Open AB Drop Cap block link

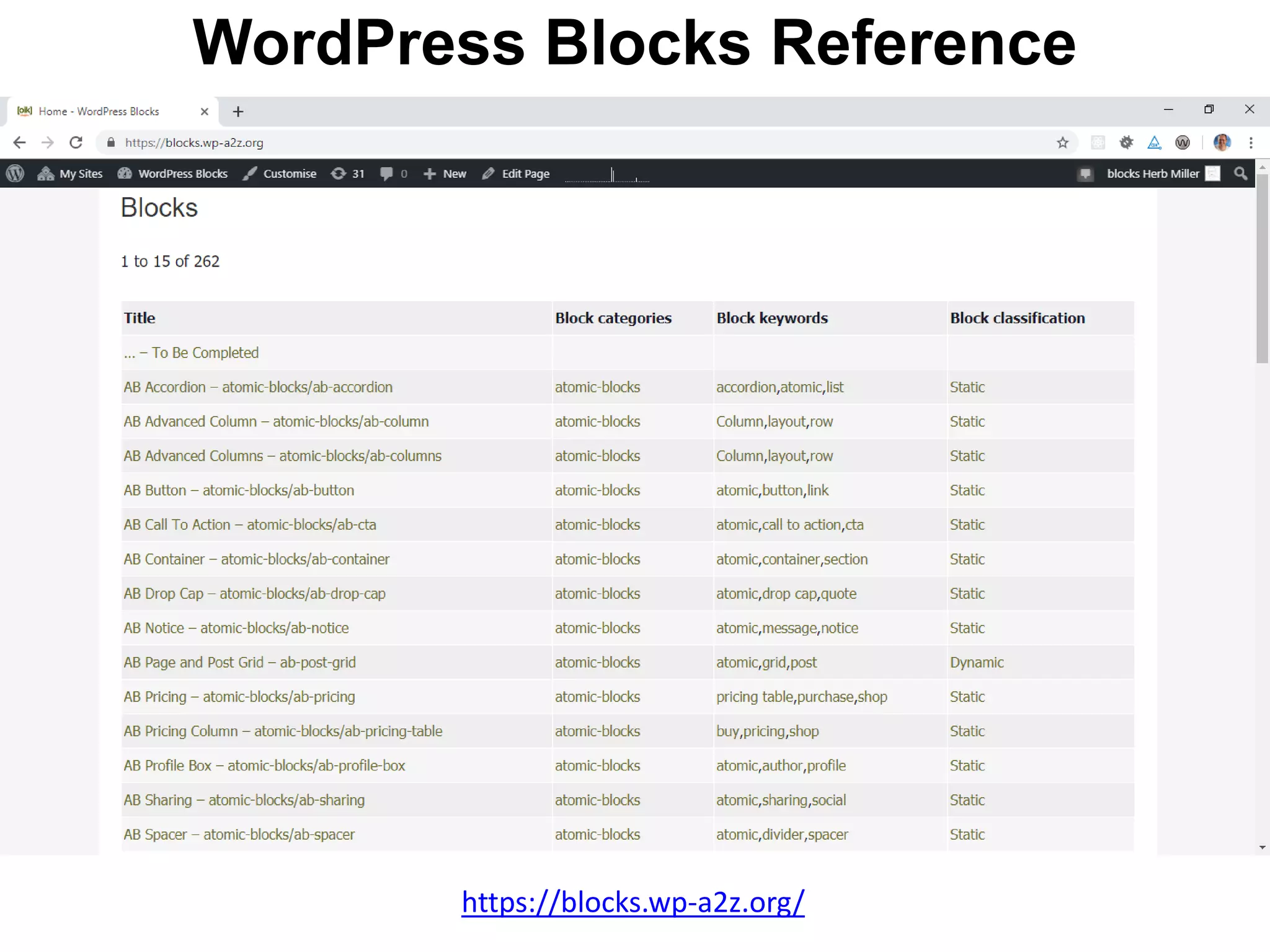pyautogui.click(x=254, y=594)
